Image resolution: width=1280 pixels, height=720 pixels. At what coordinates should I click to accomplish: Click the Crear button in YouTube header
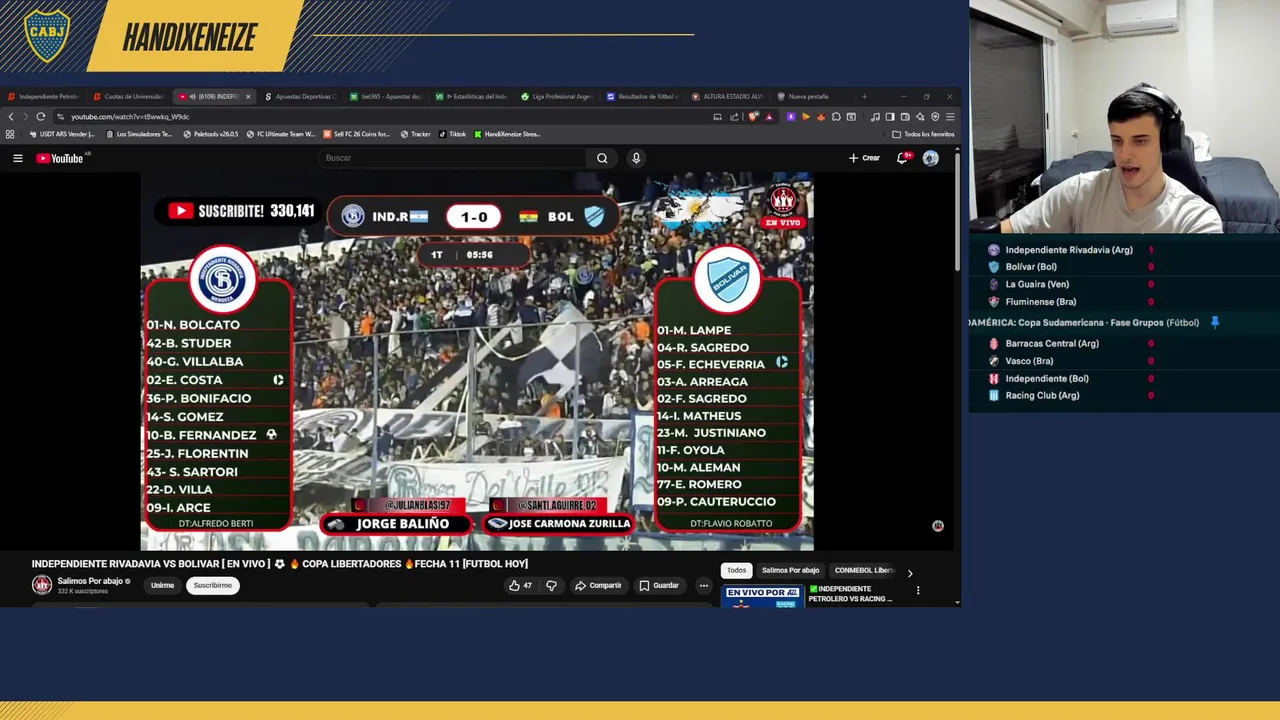tap(864, 158)
